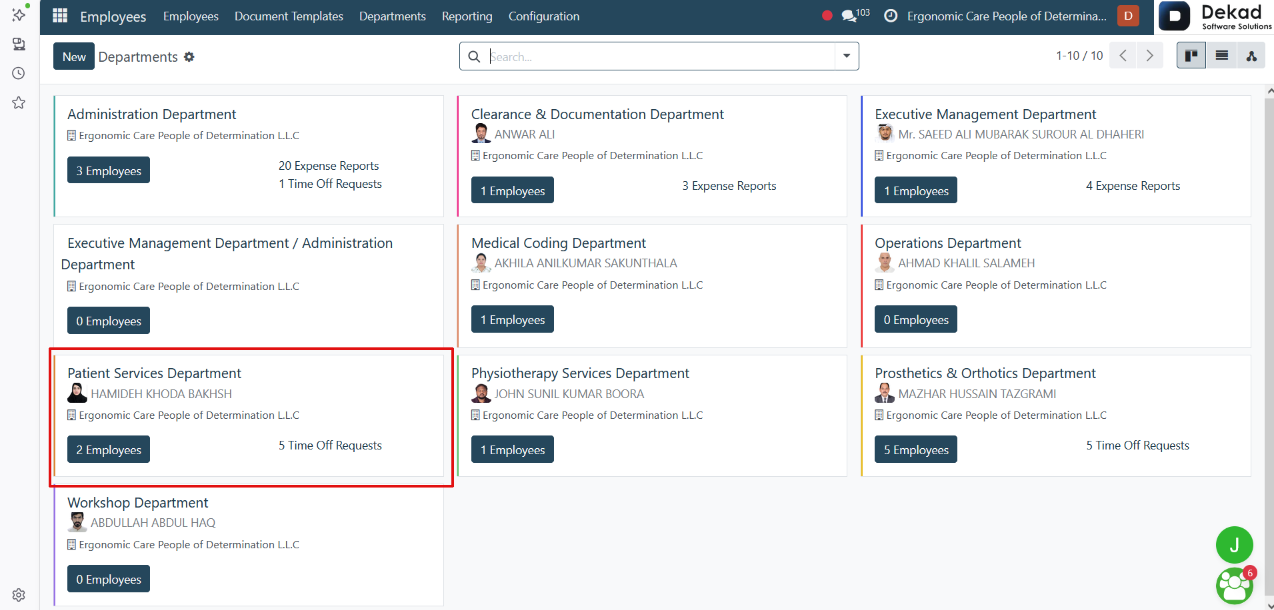The height and width of the screenshot is (610, 1274).
Task: Click MAZHAR HUSSAIN TAZGRAMI's avatar
Action: click(x=885, y=394)
